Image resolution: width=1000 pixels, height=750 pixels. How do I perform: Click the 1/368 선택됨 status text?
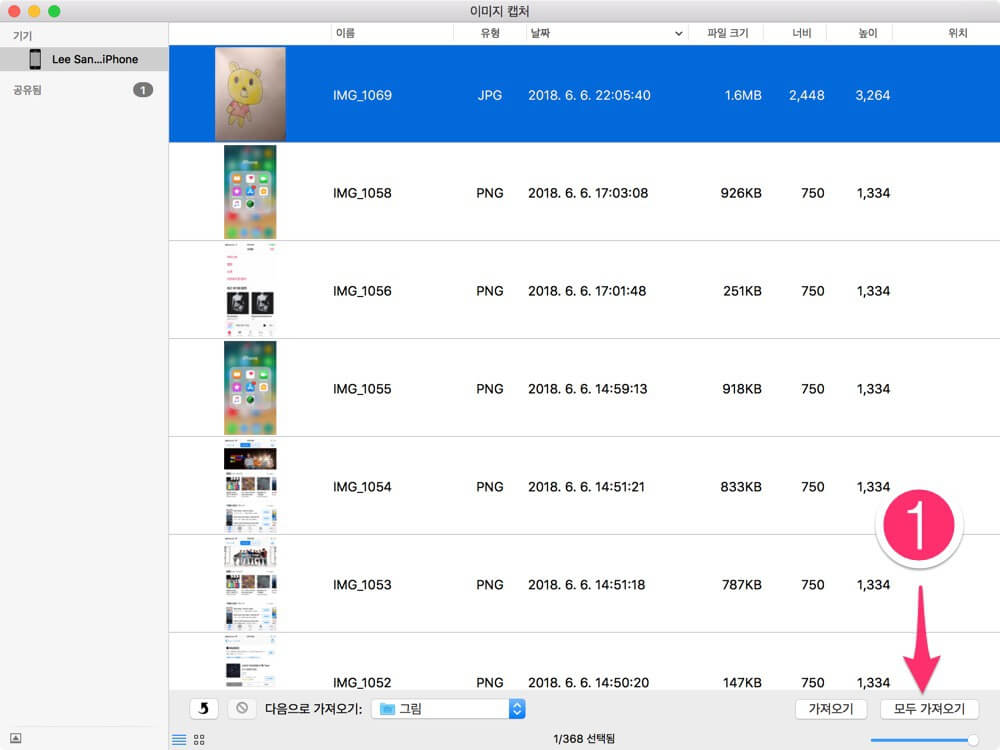point(584,739)
